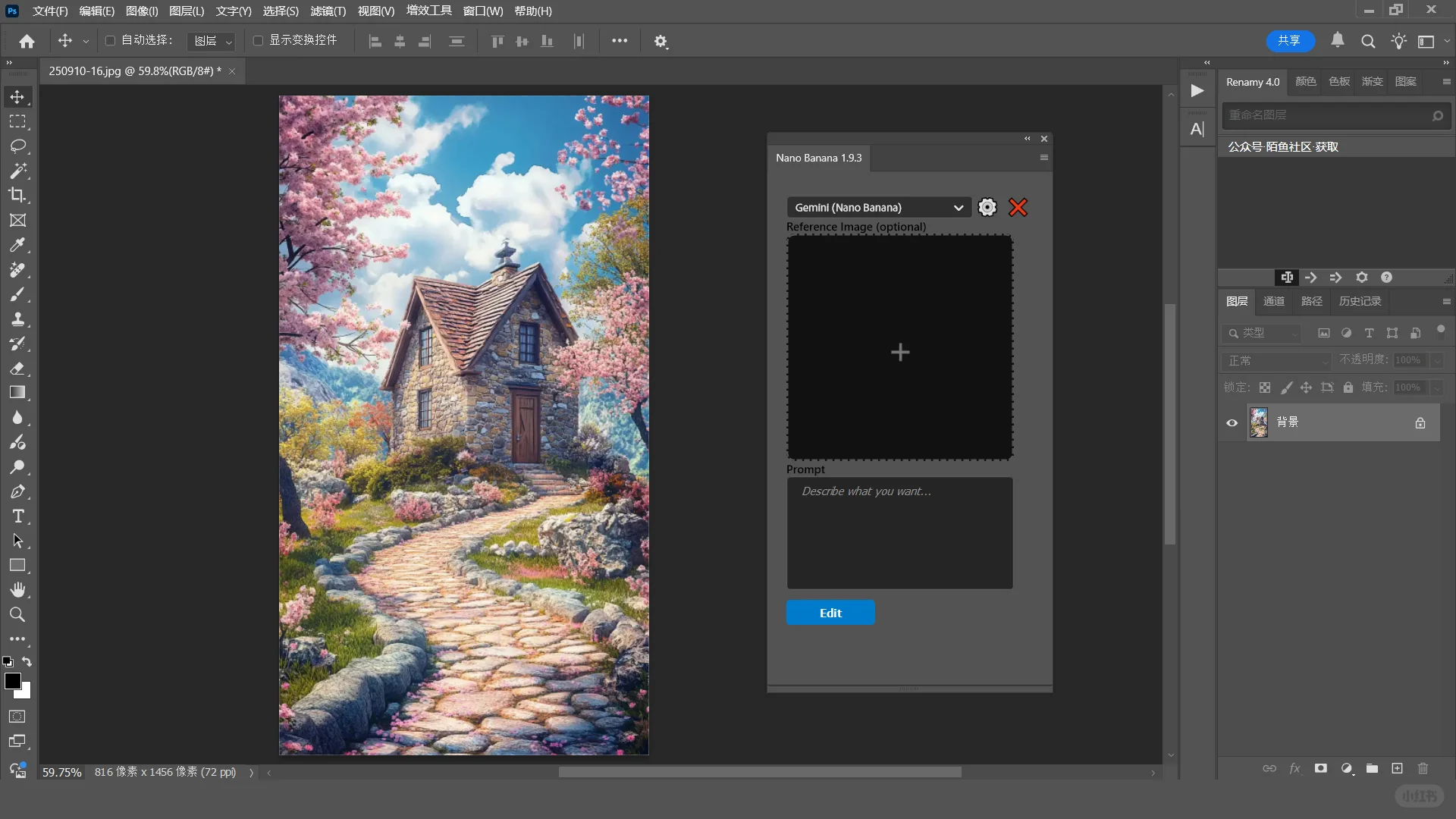Open Nano Banana settings gear
Screen dimensions: 1456x819
[987, 207]
